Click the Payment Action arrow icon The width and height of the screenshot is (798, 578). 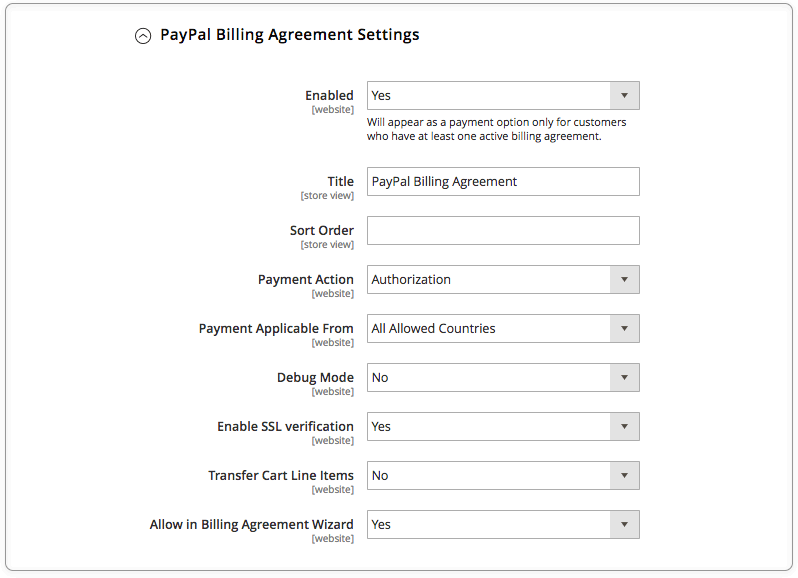(x=624, y=280)
